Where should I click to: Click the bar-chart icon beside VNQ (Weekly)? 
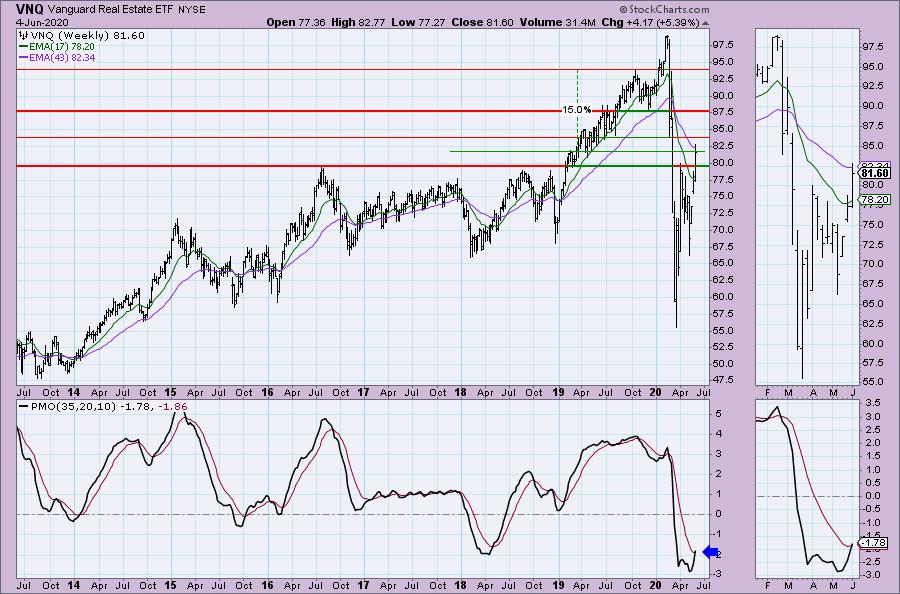(x=25, y=36)
